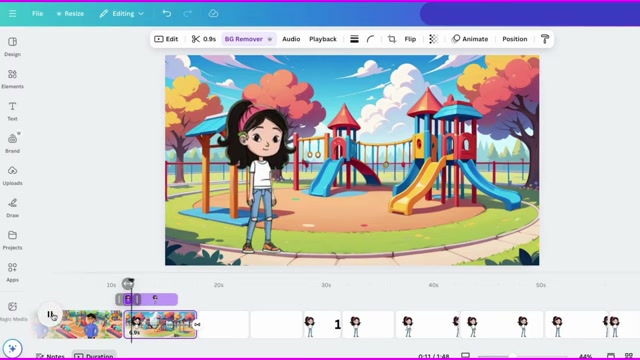Click the transition icon after selected clip
Screen dimensions: 640x360
(x=198, y=324)
